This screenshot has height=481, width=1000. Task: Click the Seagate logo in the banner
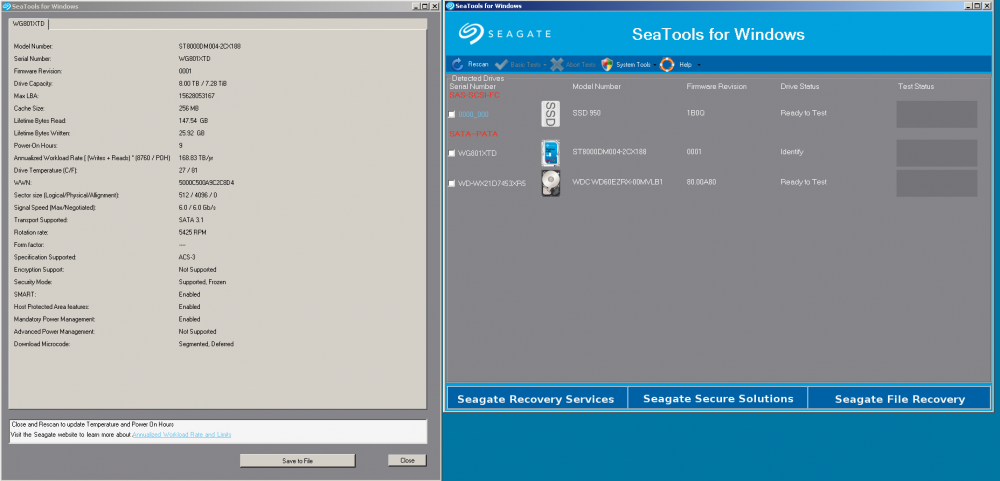tap(504, 34)
